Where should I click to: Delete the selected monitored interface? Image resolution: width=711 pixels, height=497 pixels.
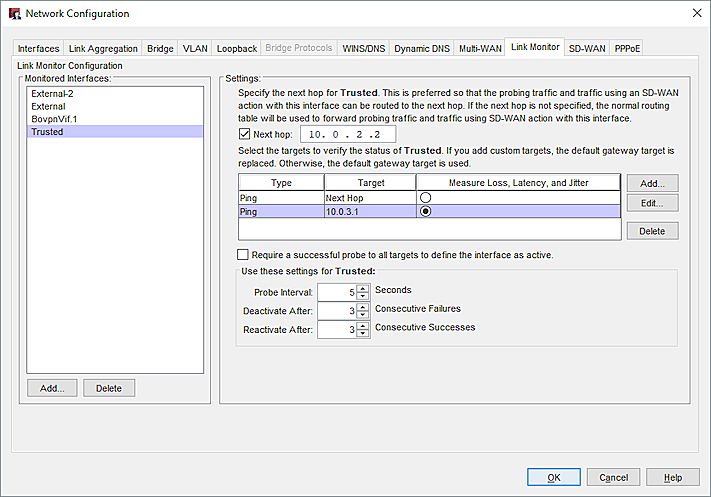[x=109, y=388]
